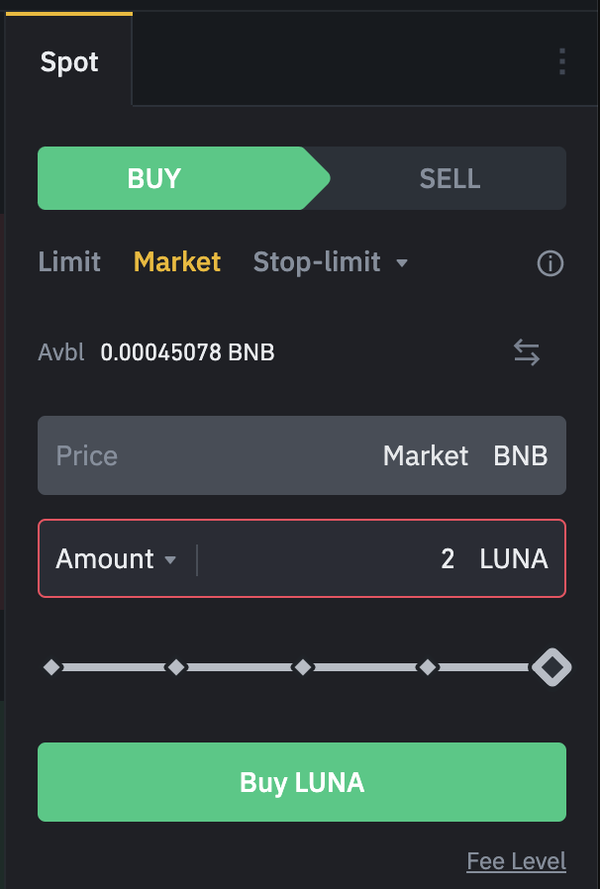This screenshot has height=889, width=600.
Task: Set slider to 50% diamond marker
Action: [x=302, y=667]
